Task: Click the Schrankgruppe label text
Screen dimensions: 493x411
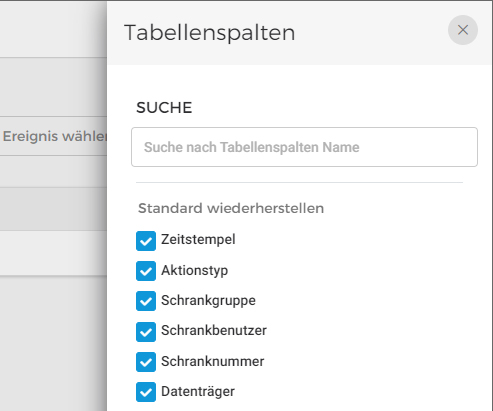Action: (208, 301)
